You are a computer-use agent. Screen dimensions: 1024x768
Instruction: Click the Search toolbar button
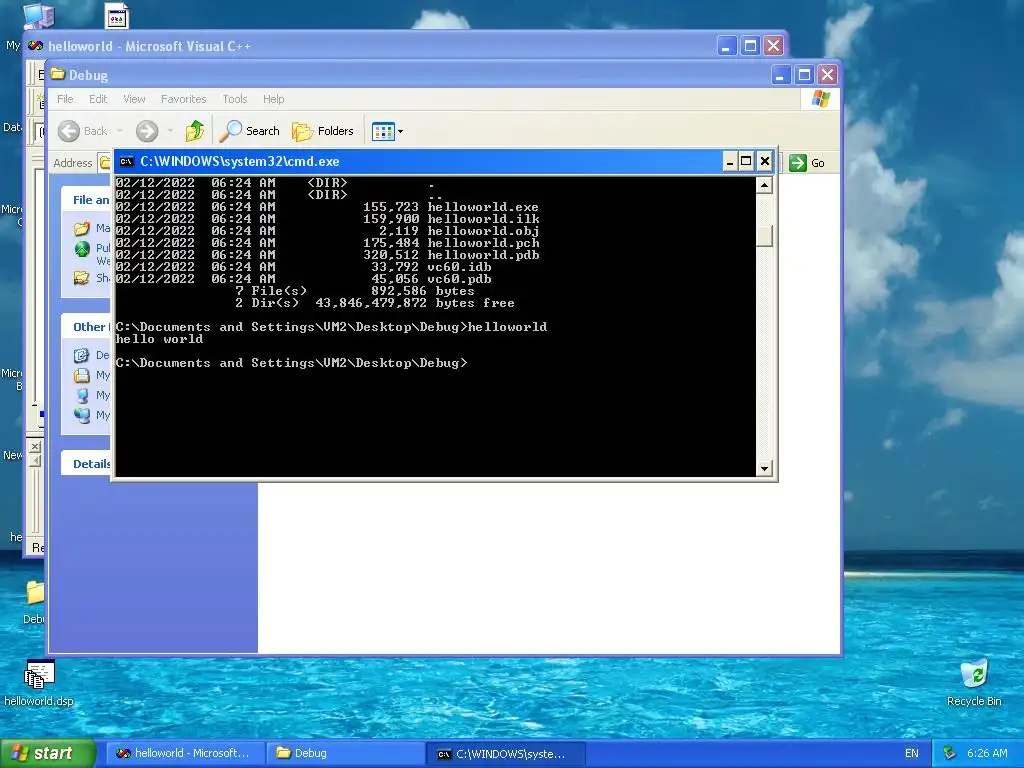[x=249, y=131]
